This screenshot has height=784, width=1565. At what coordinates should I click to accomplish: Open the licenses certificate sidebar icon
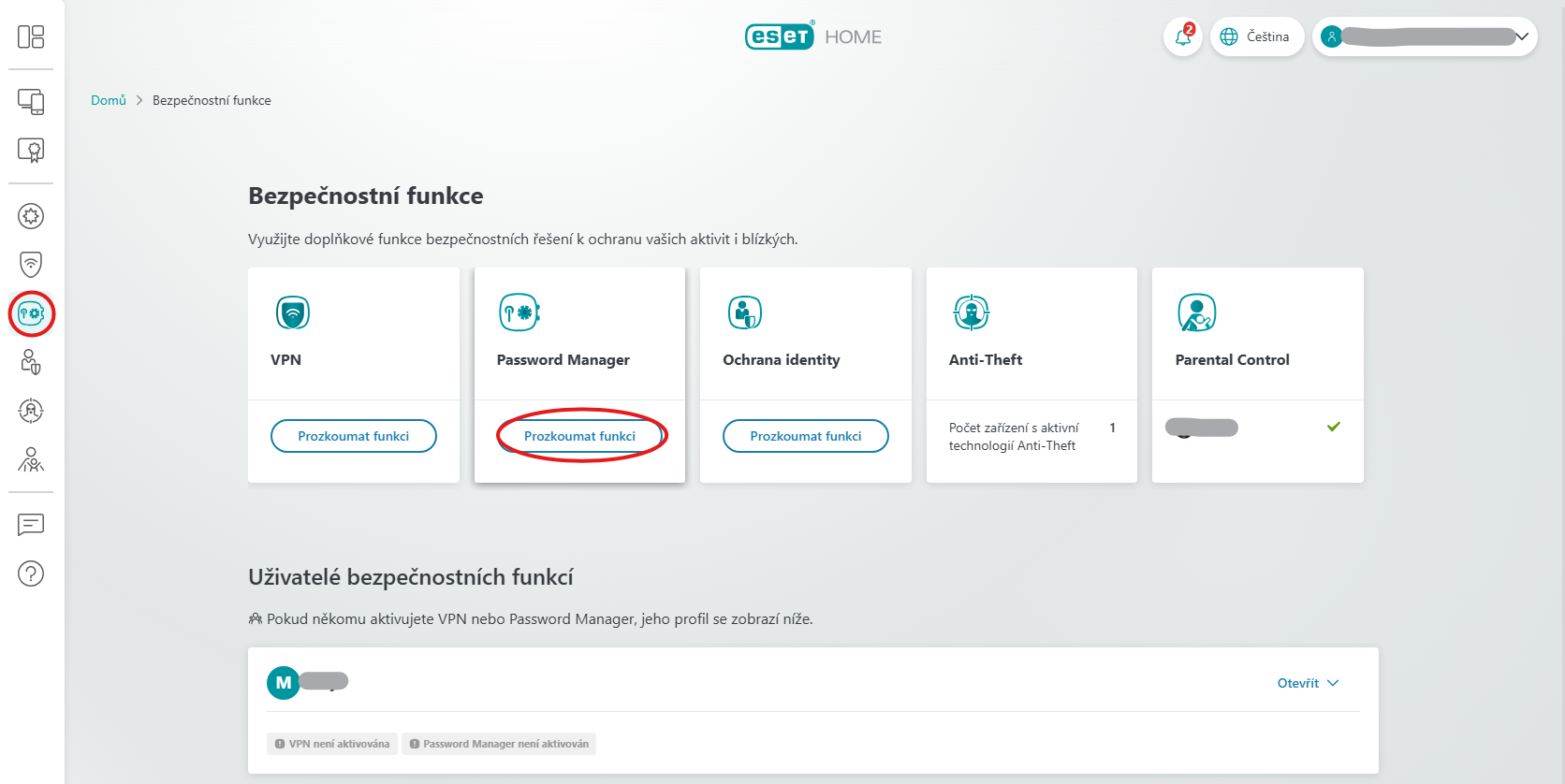(x=31, y=151)
